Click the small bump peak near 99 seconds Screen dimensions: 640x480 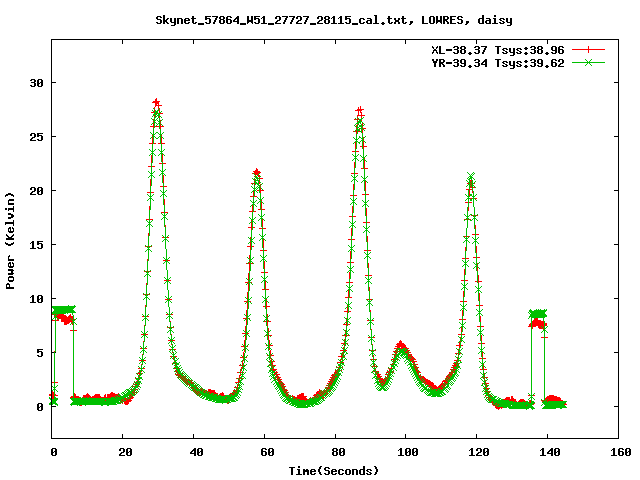pos(402,346)
